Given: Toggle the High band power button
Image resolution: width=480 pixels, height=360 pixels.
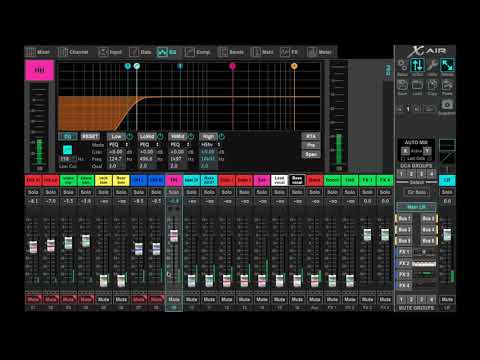Looking at the screenshot, I should click(221, 136).
